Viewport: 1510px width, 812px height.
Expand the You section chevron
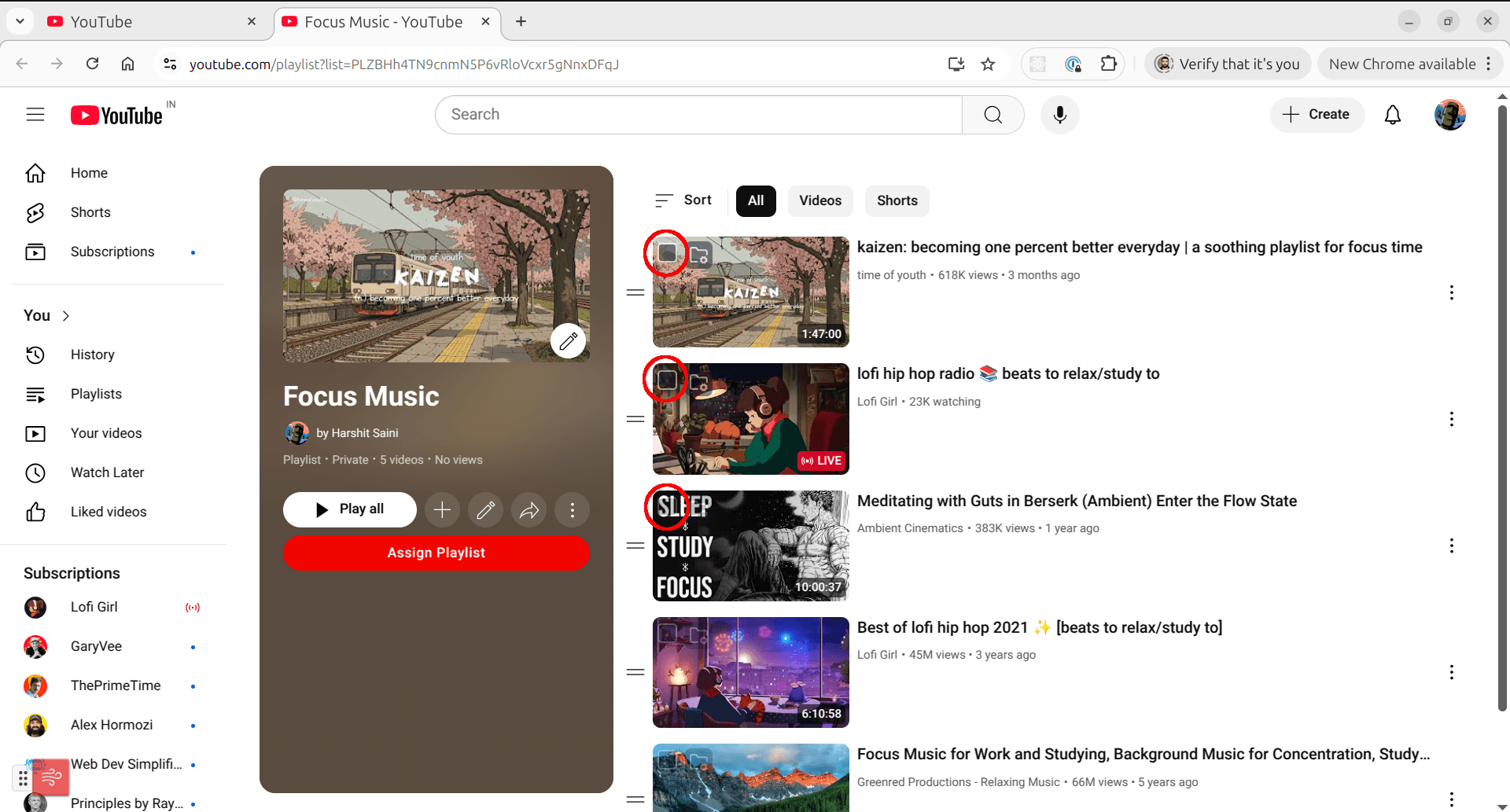[x=66, y=316]
